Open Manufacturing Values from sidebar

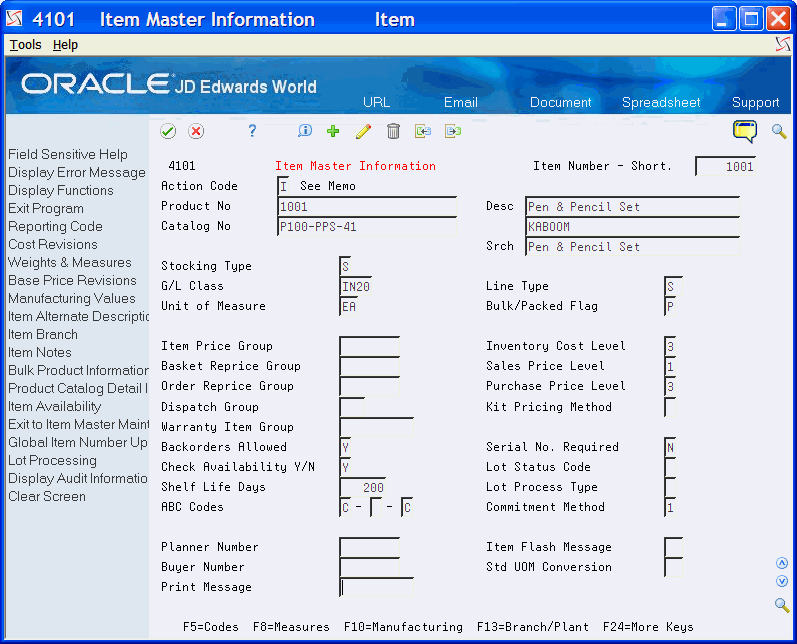point(72,298)
